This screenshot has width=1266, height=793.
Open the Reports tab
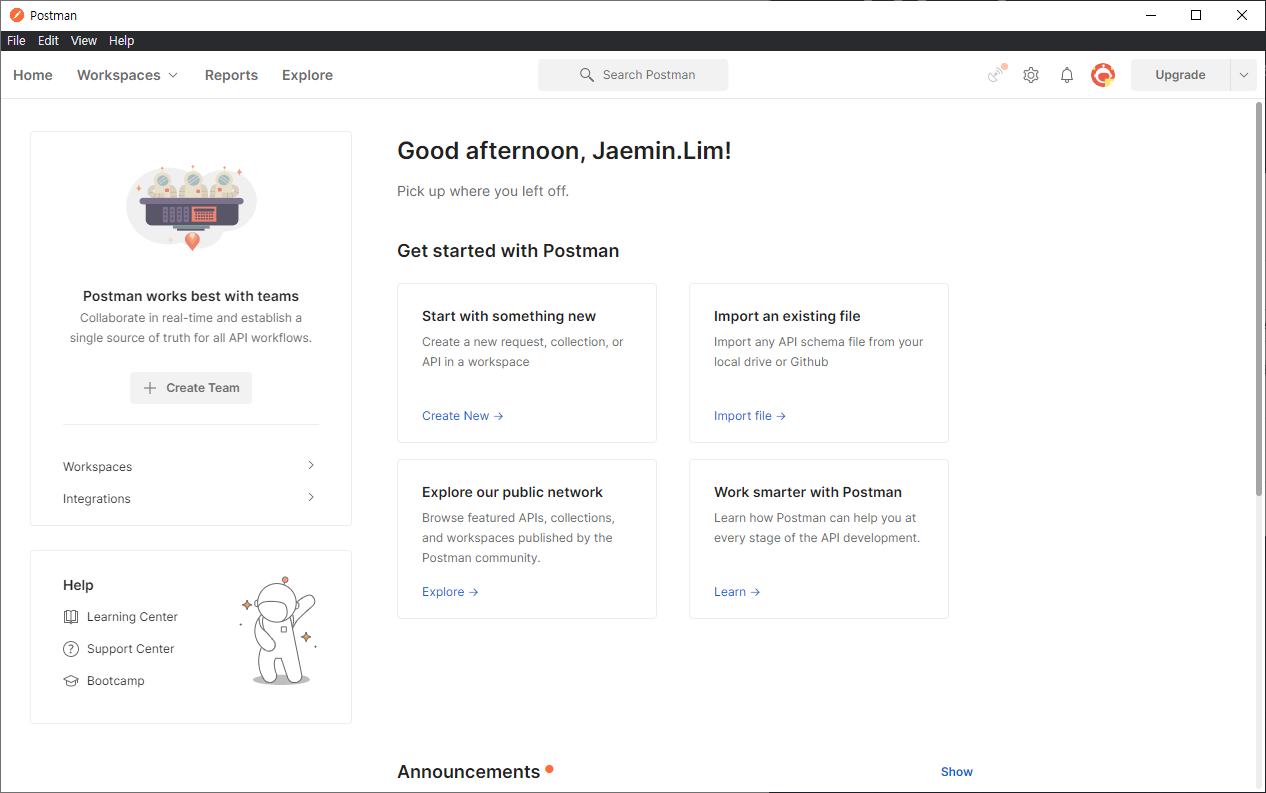coord(231,75)
